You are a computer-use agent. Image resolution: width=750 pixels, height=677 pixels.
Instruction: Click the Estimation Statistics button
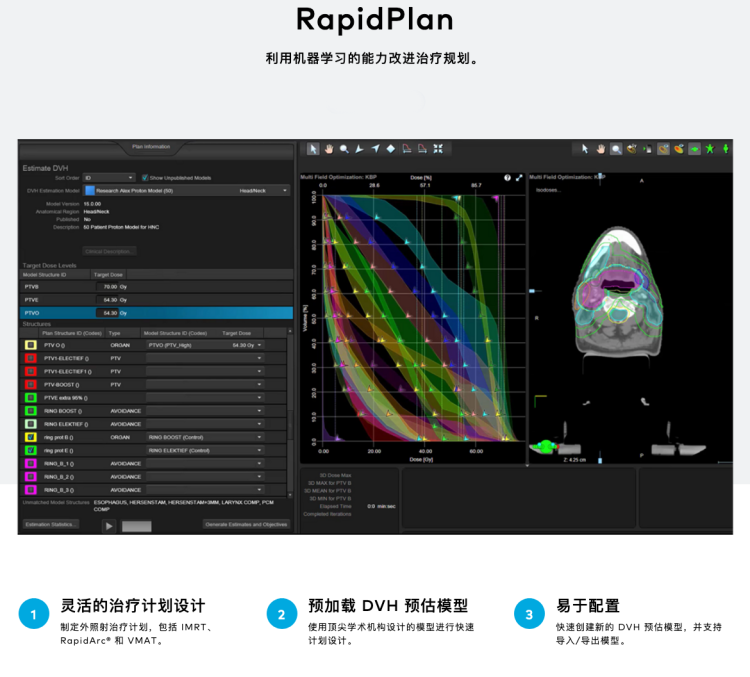[51, 524]
